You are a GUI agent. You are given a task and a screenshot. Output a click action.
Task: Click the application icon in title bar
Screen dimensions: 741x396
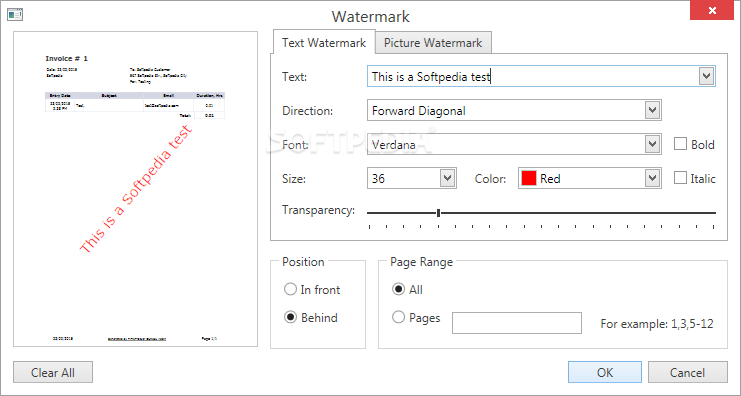(15, 15)
